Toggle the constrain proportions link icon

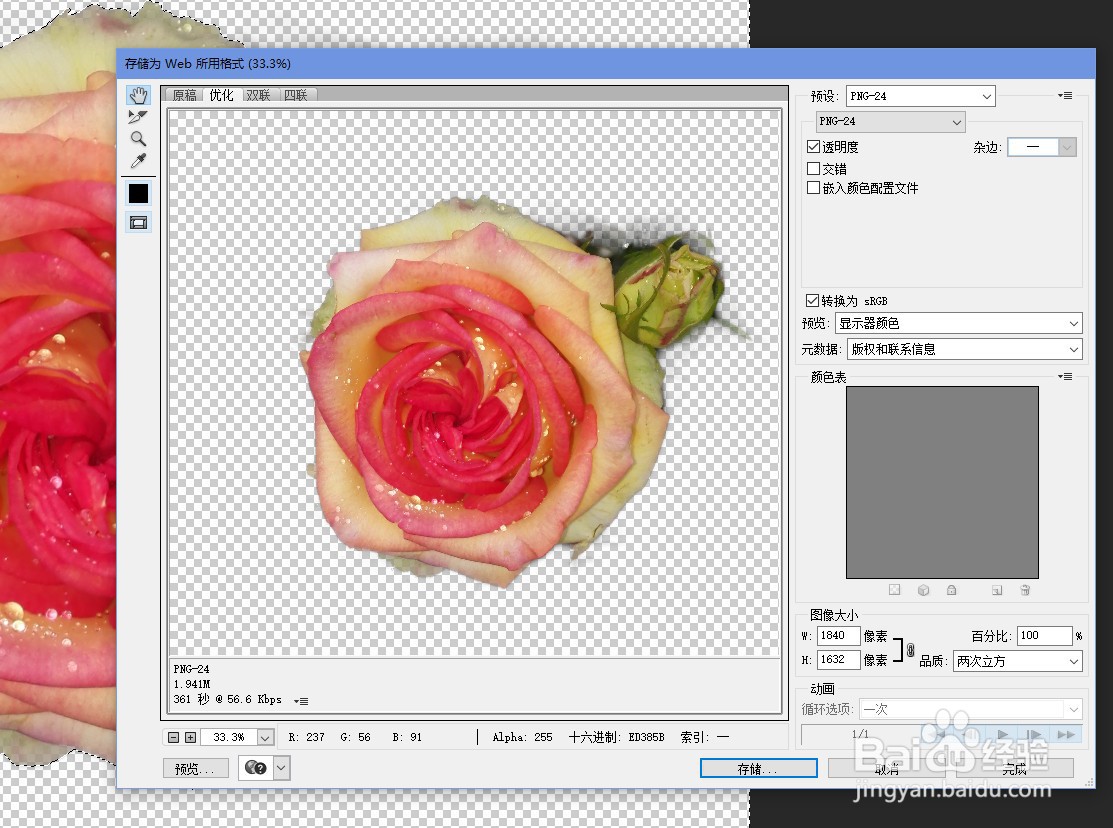(x=911, y=648)
